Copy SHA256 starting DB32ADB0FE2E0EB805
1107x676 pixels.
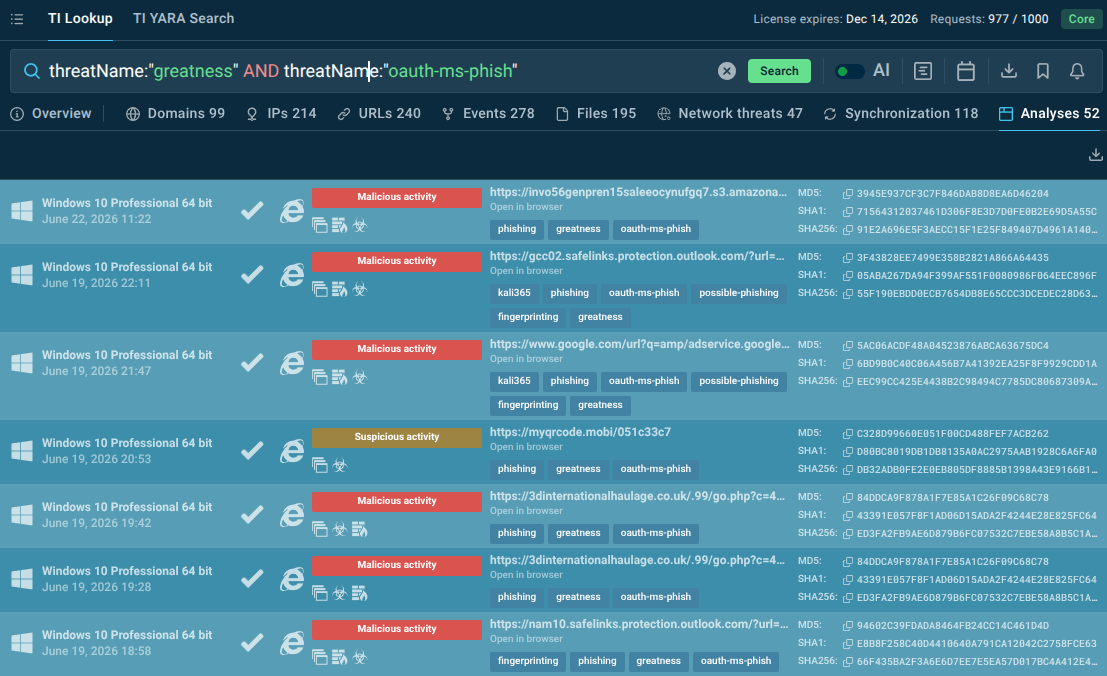pos(847,470)
